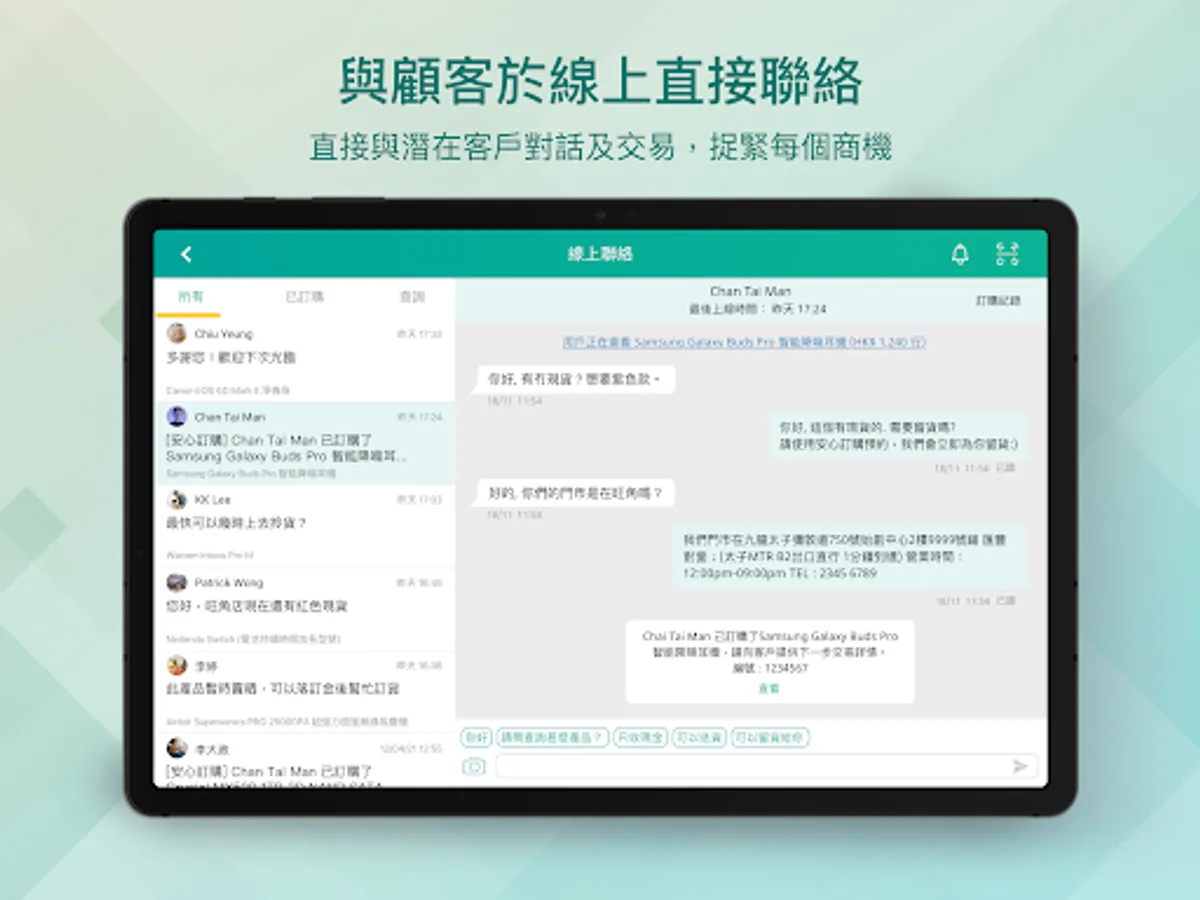Switch to the 已訂購 tab
The image size is (1200, 900).
304,297
